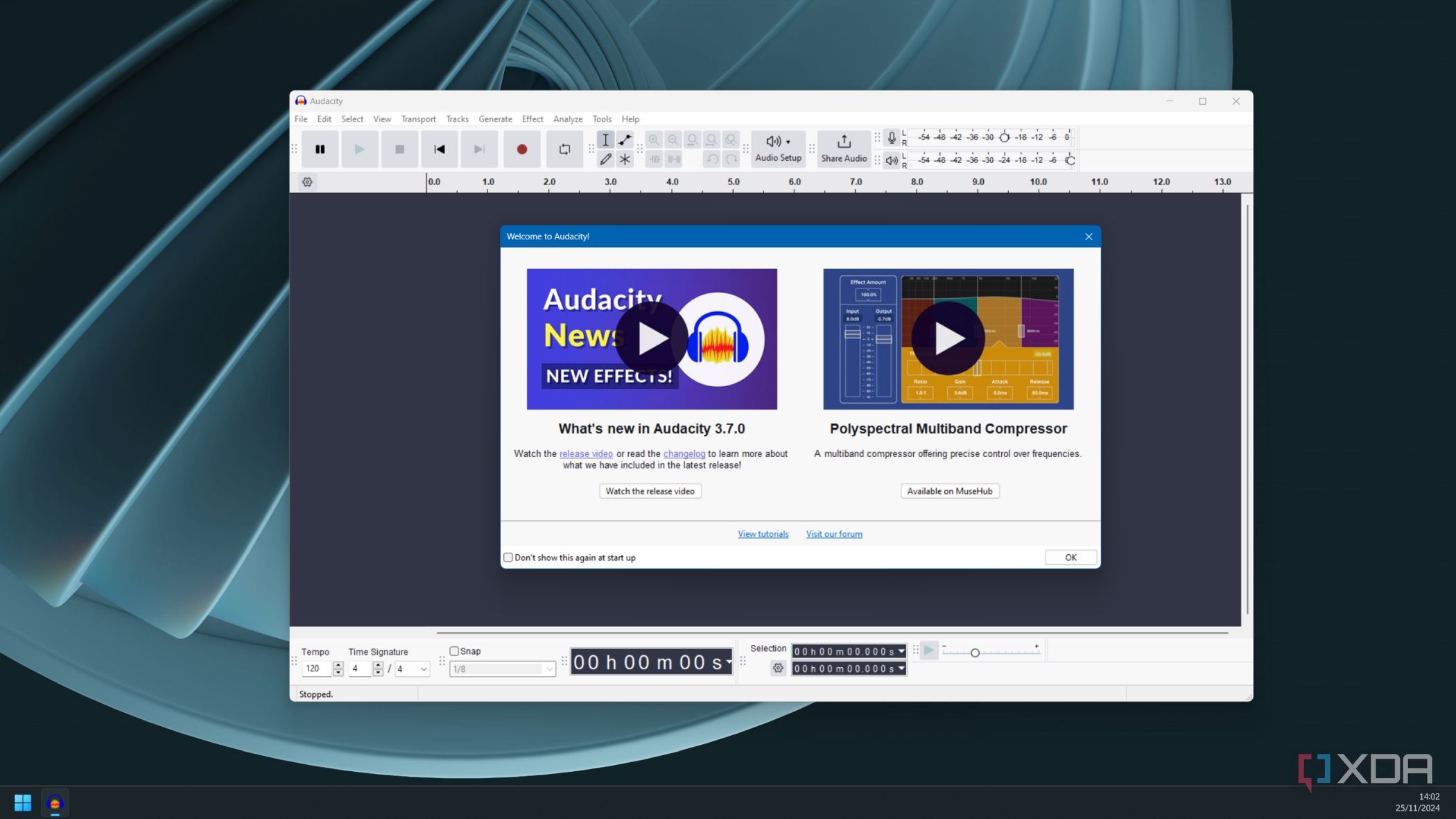Open the Generate menu
This screenshot has width=1456, height=819.
tap(495, 119)
